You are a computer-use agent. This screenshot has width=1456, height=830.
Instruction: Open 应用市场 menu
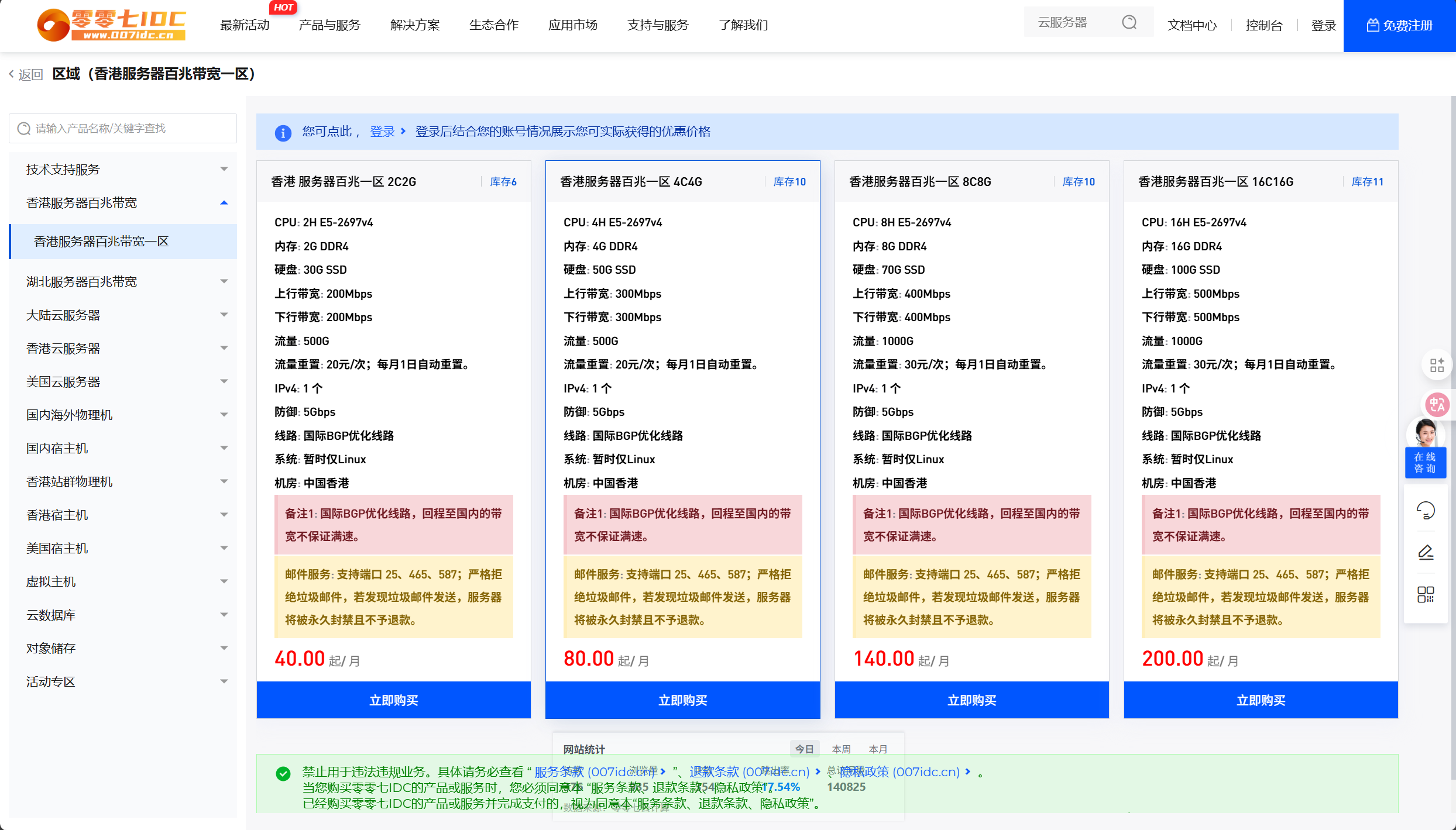[573, 25]
